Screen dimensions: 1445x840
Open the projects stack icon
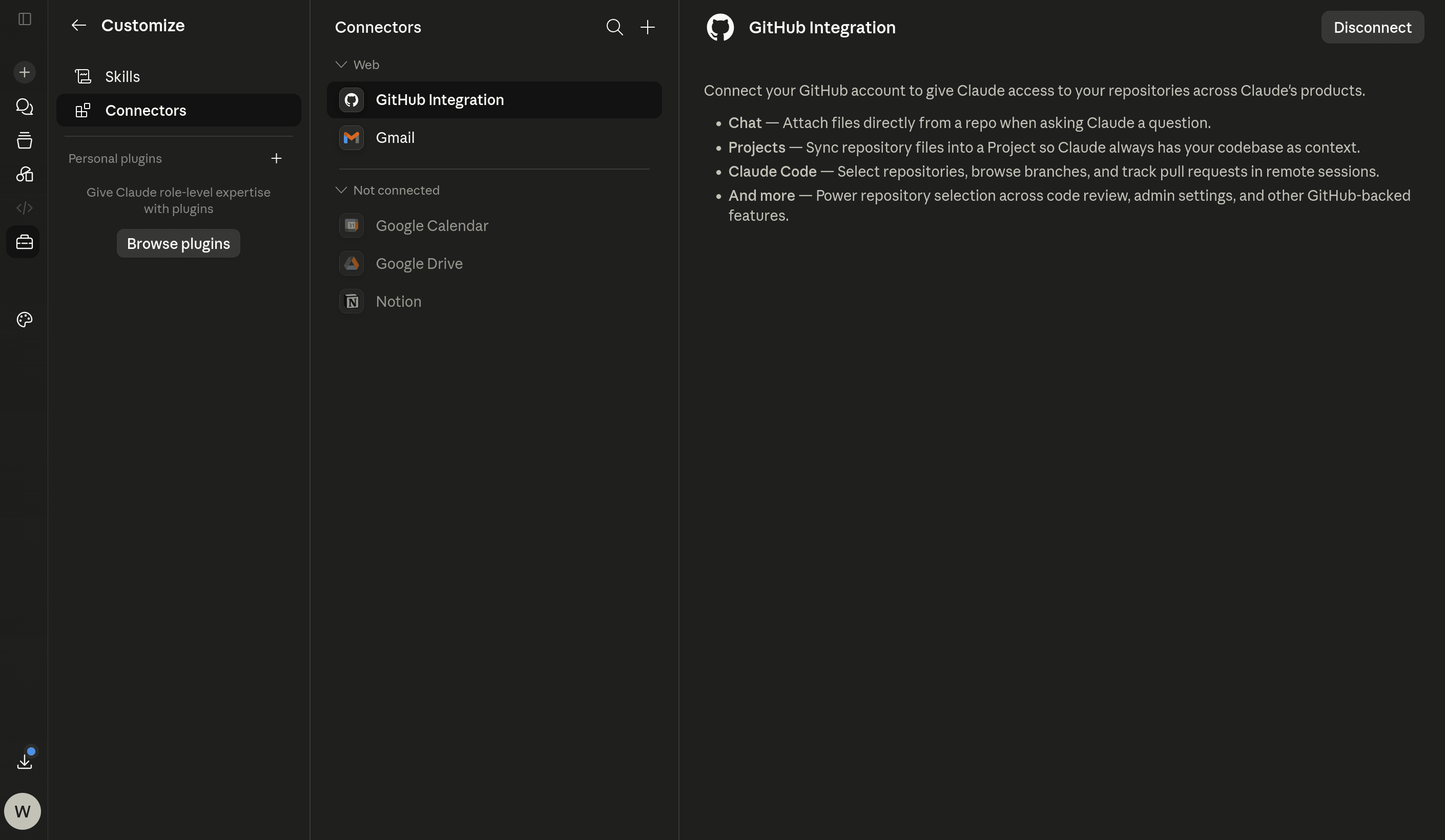[x=24, y=140]
